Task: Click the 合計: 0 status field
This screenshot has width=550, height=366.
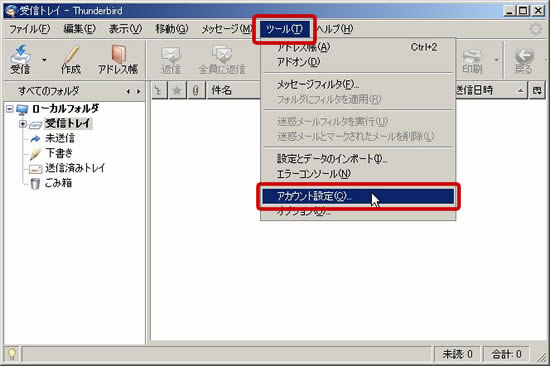Action: (x=507, y=354)
